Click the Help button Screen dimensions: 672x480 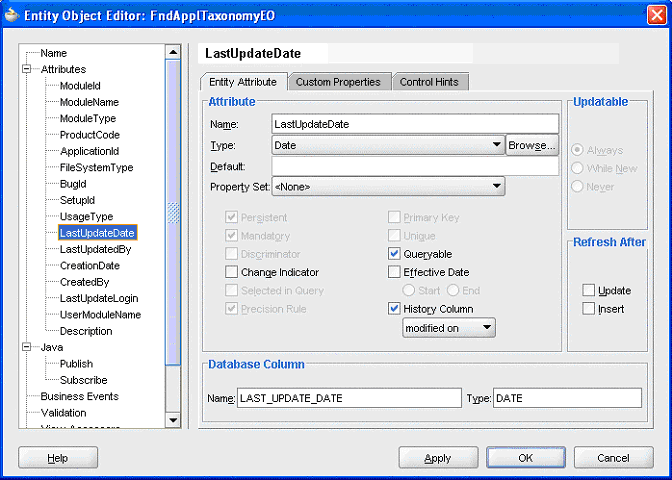pyautogui.click(x=58, y=458)
